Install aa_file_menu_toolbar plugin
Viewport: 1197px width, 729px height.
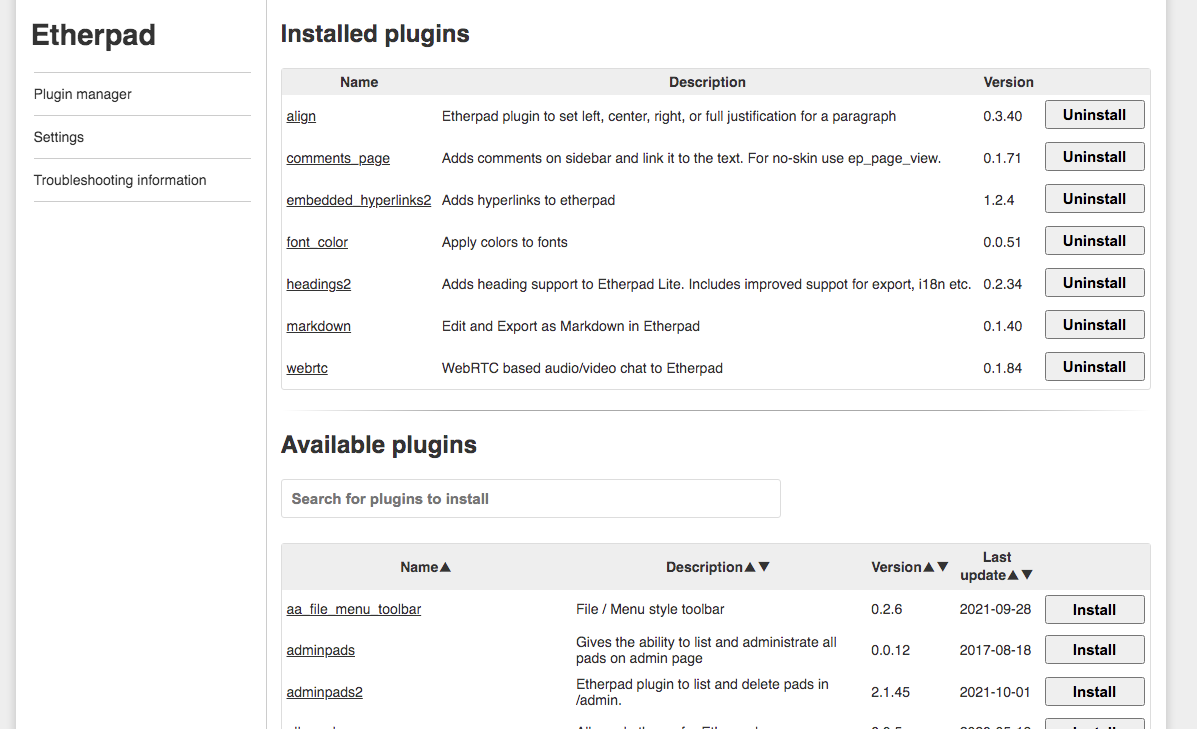point(1094,610)
